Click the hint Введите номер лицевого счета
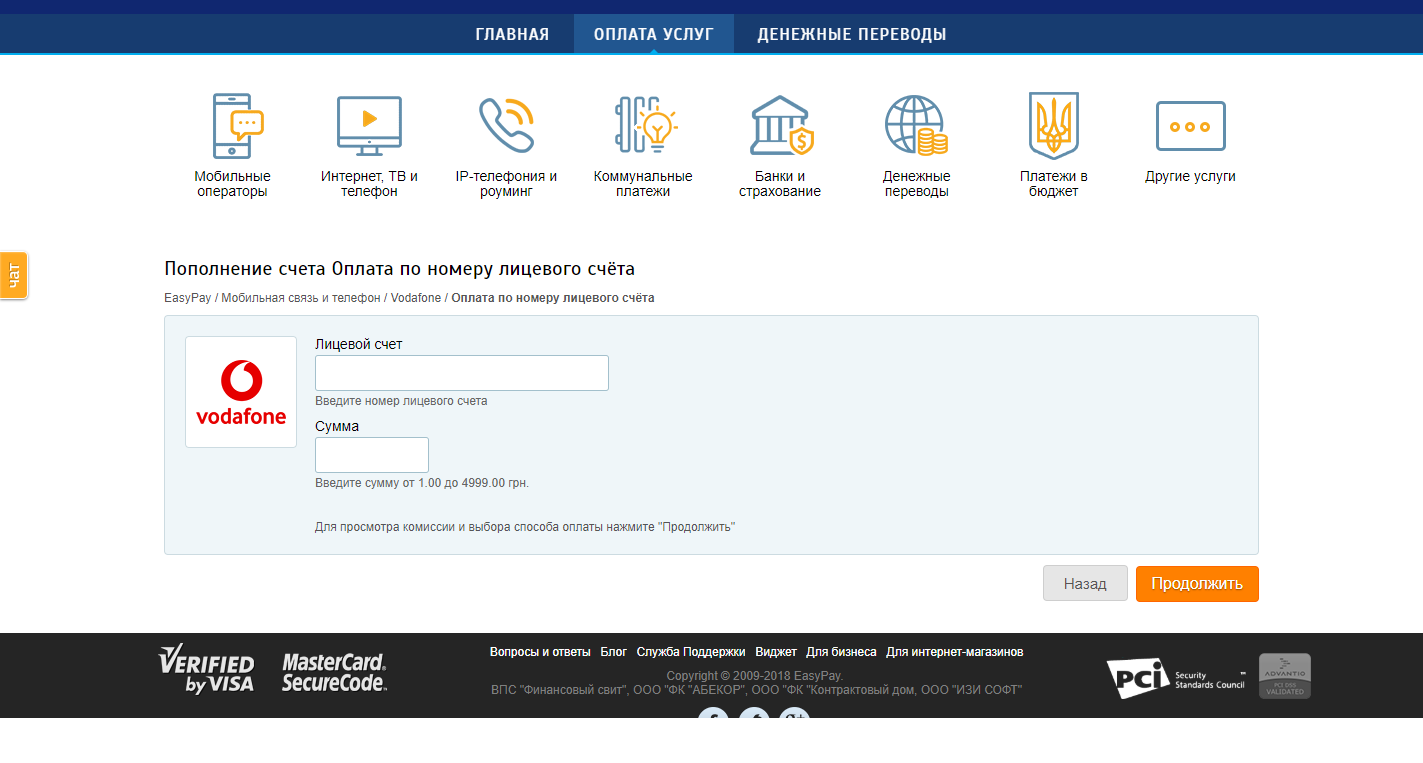This screenshot has width=1423, height=763. (401, 401)
